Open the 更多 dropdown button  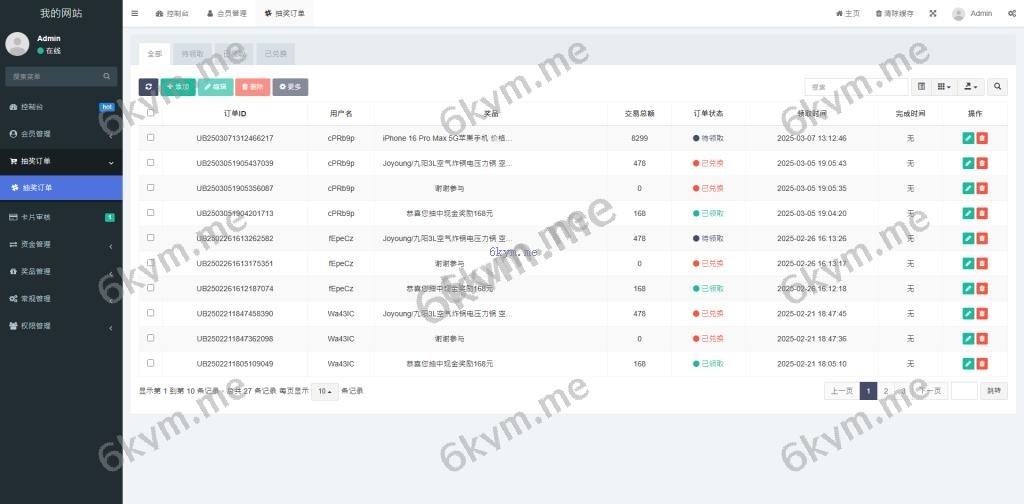click(x=291, y=87)
